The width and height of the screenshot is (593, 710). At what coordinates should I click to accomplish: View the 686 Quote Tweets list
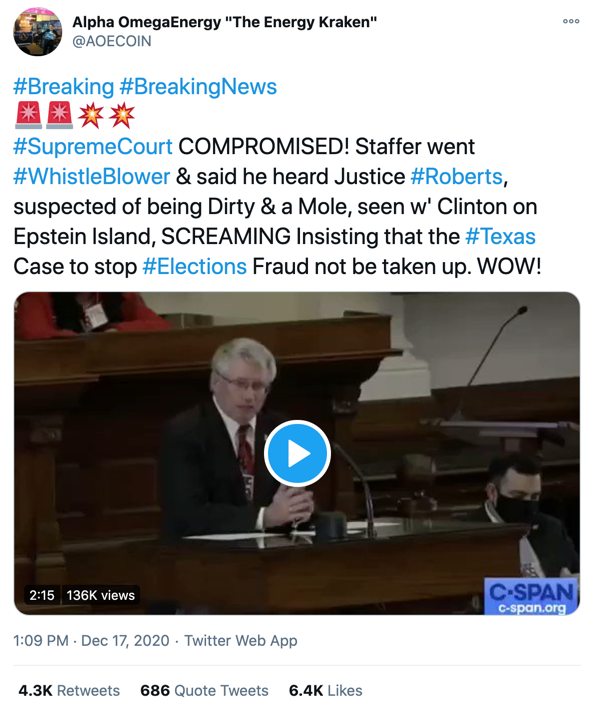coord(204,691)
